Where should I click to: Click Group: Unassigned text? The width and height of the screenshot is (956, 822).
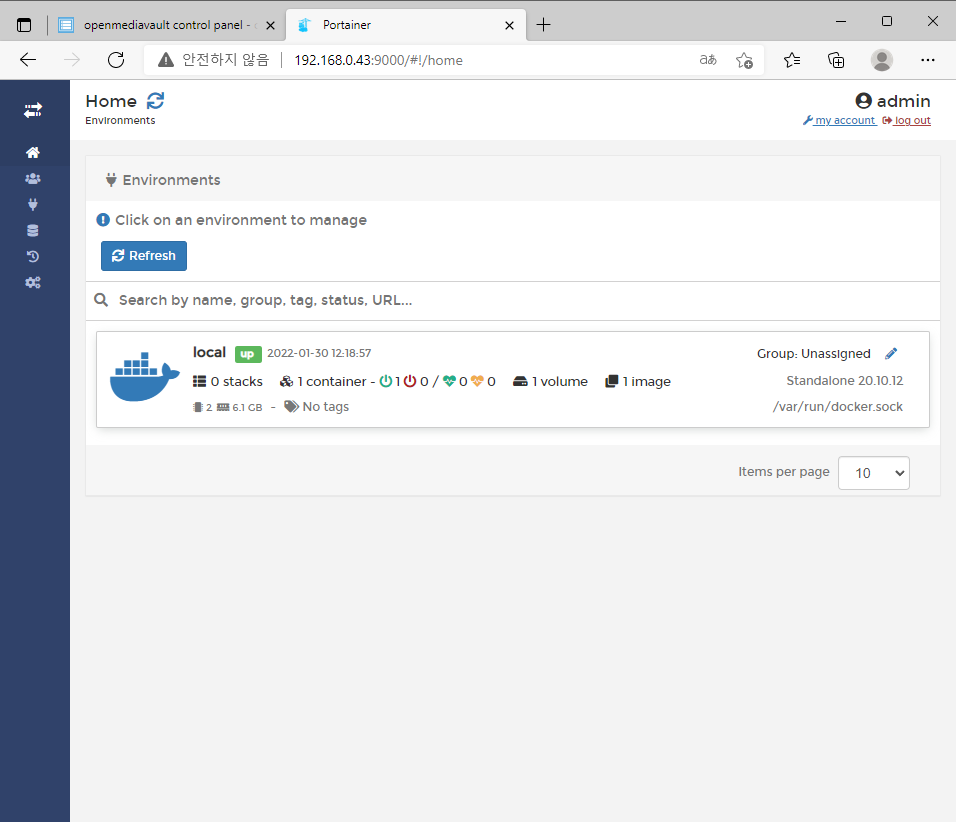pos(813,354)
